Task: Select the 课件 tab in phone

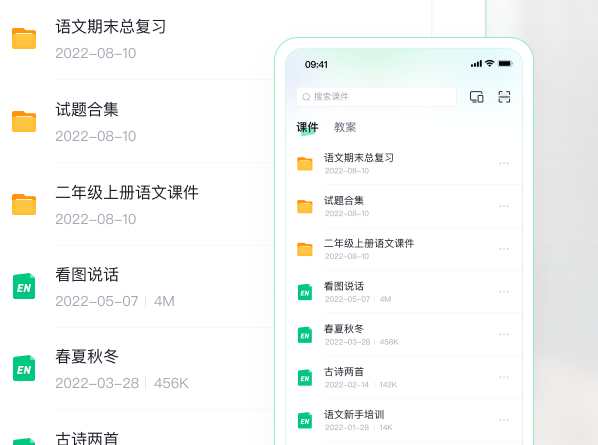Action: pos(307,127)
